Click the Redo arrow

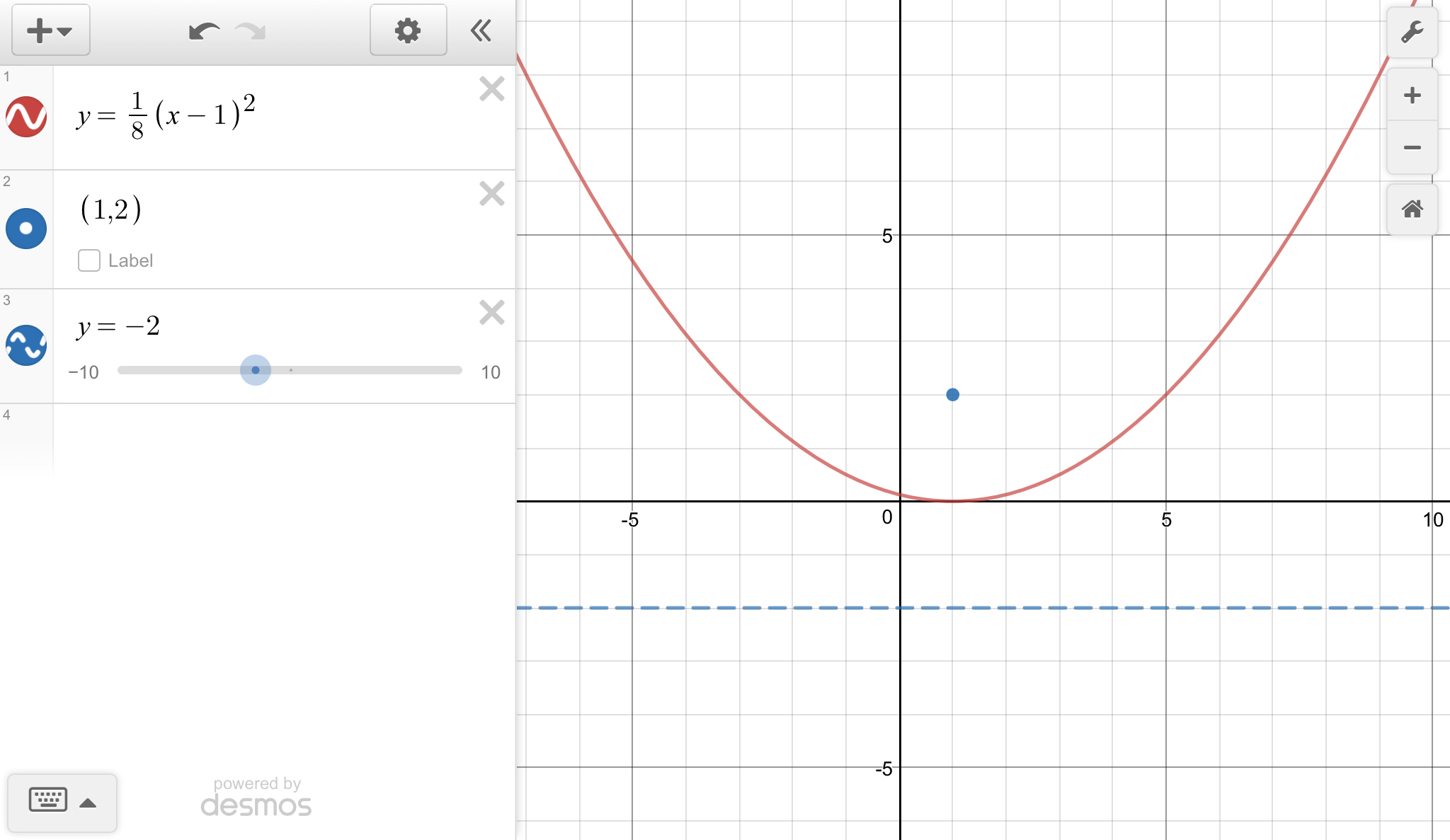coord(251,31)
